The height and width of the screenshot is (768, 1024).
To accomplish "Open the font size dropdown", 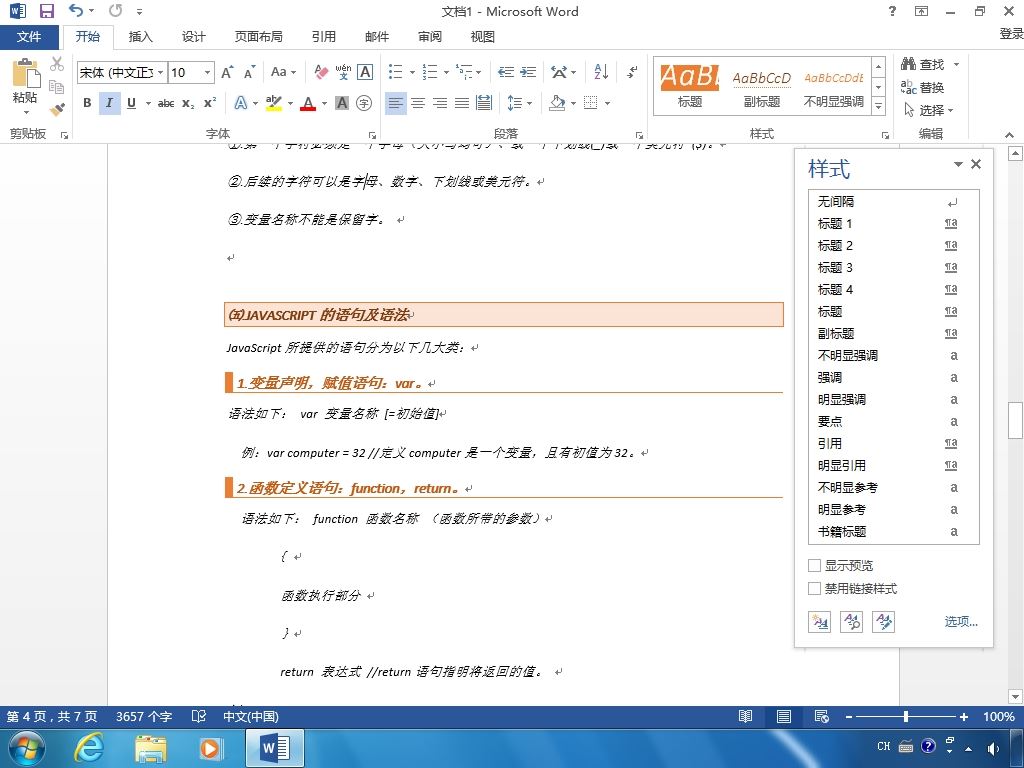I will tap(207, 72).
